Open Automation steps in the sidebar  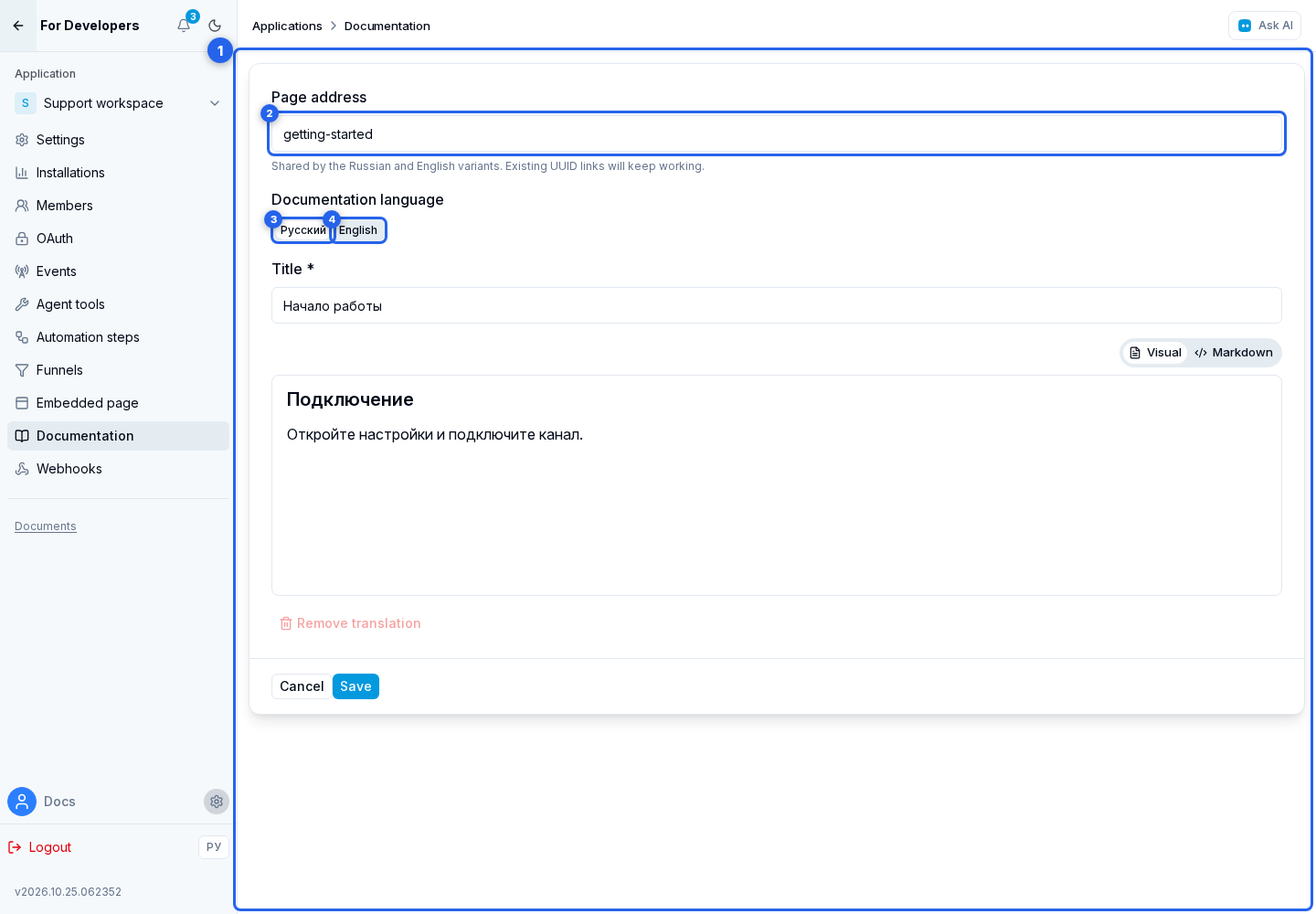tap(119, 337)
